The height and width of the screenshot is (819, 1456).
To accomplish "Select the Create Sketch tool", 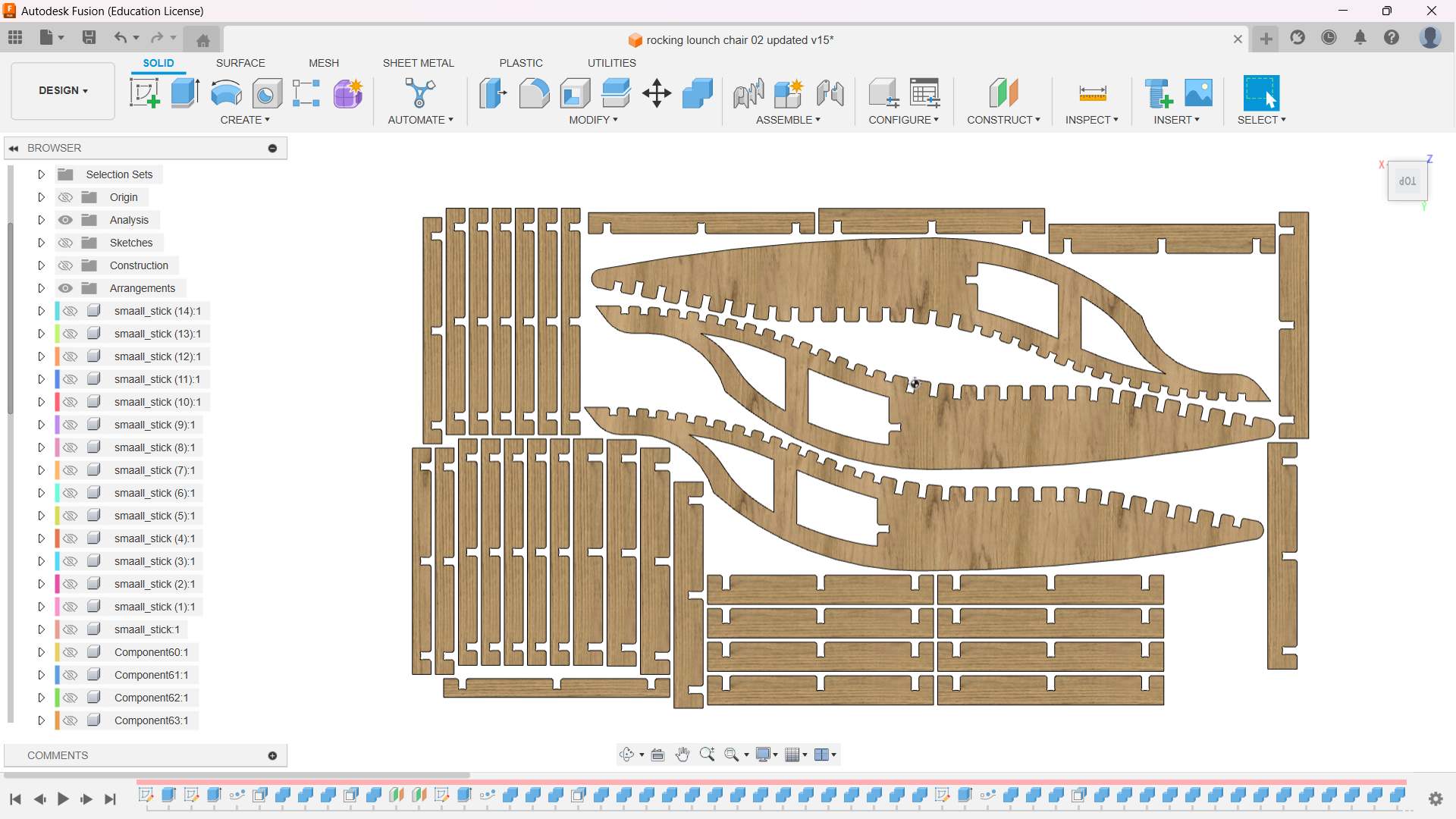I will (x=144, y=93).
